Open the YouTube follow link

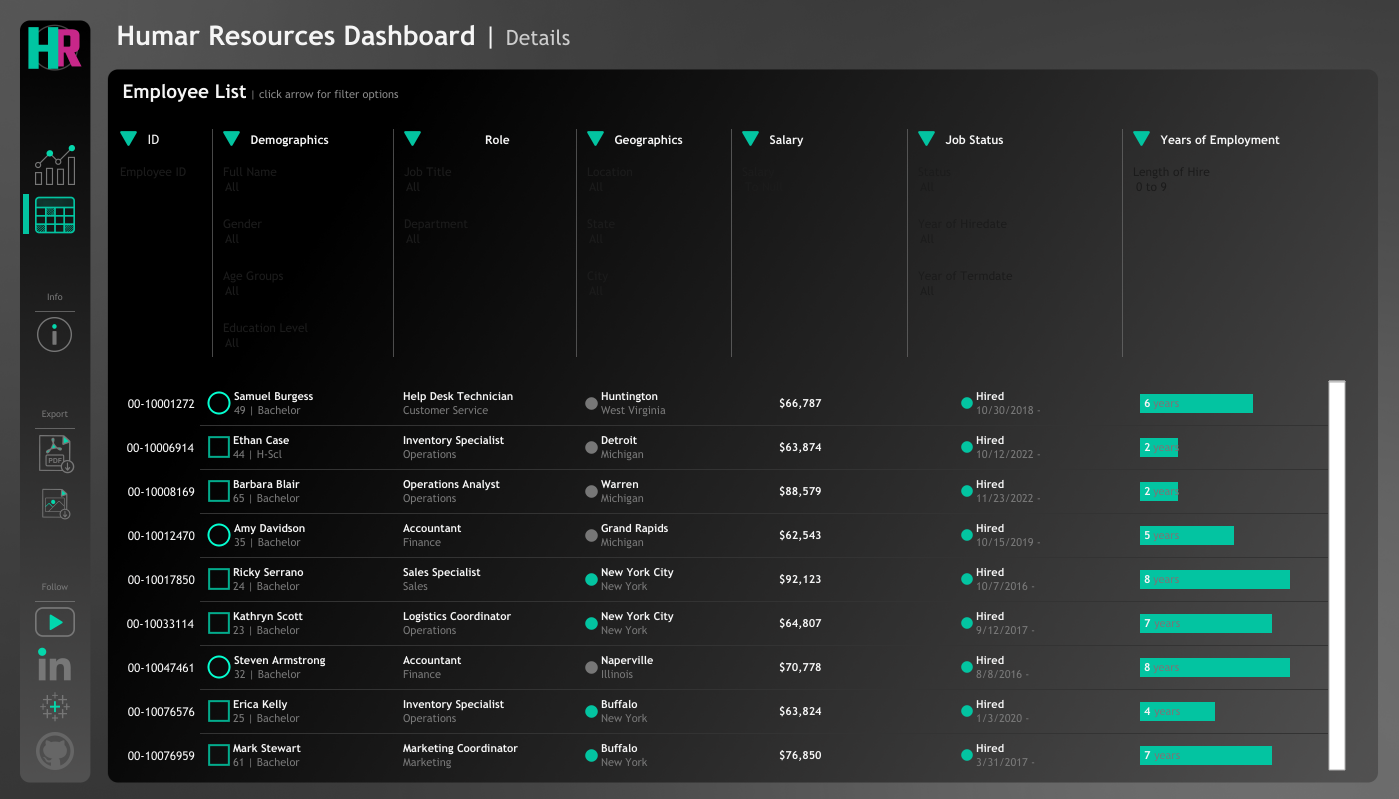coord(54,621)
